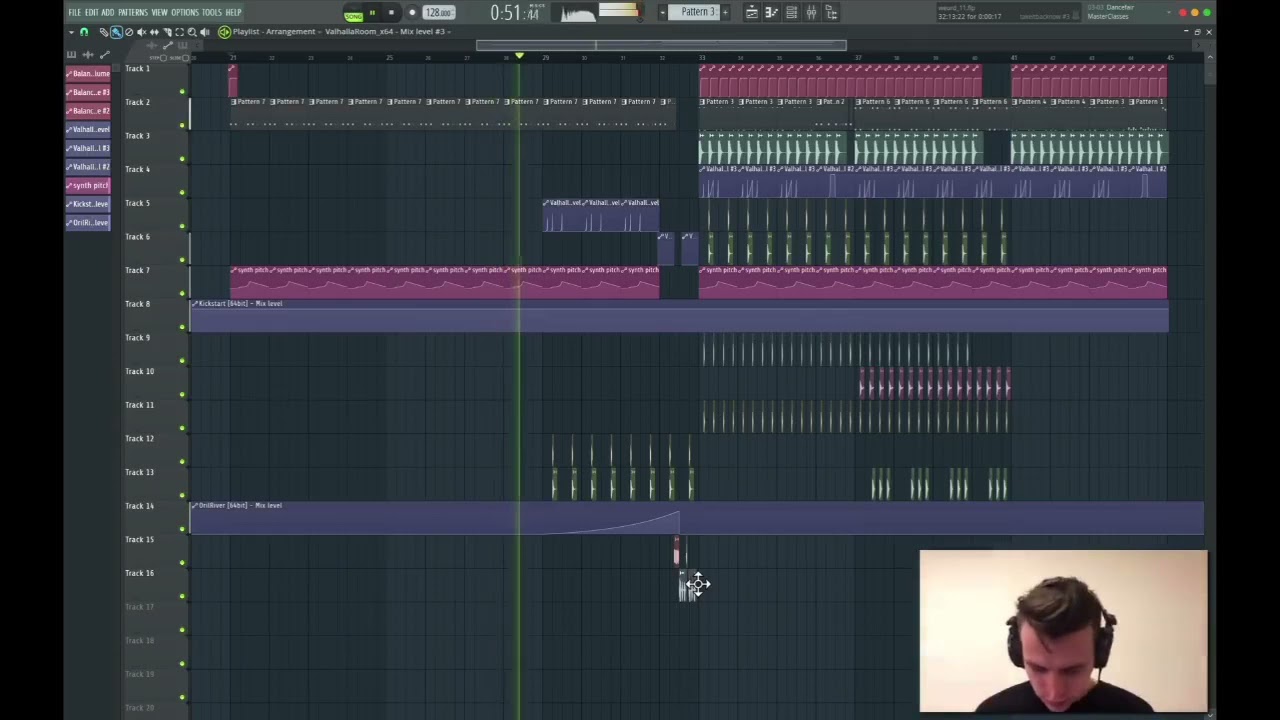Mute Track 1 via its green light
The width and height of the screenshot is (1280, 720).
[182, 91]
